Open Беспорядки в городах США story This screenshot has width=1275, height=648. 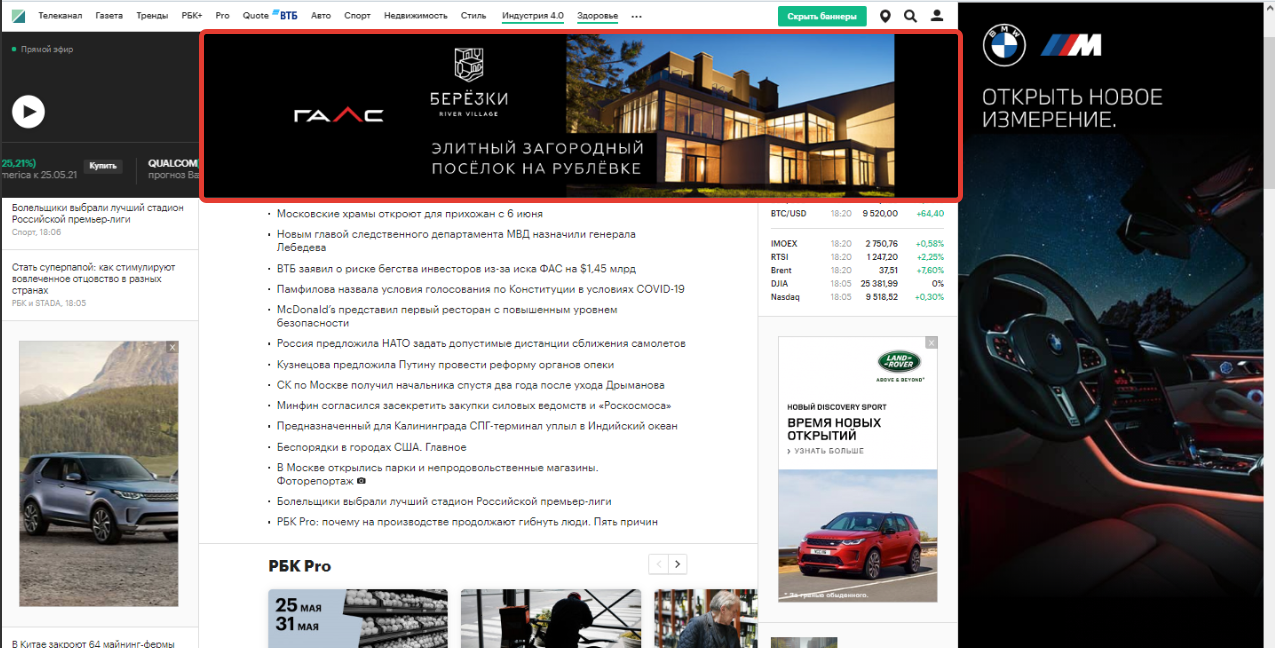point(371,447)
